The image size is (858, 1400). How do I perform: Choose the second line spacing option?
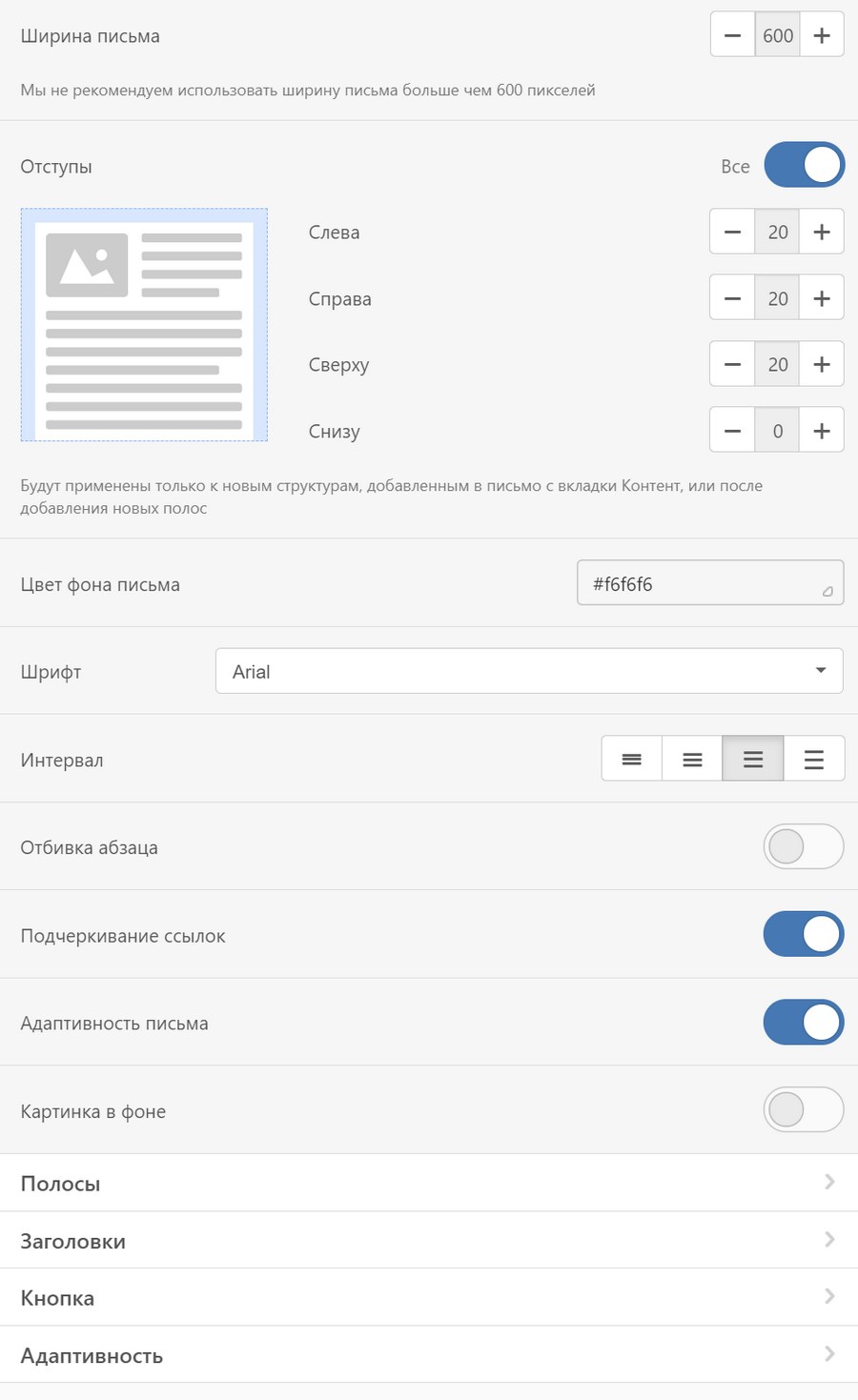tap(692, 759)
